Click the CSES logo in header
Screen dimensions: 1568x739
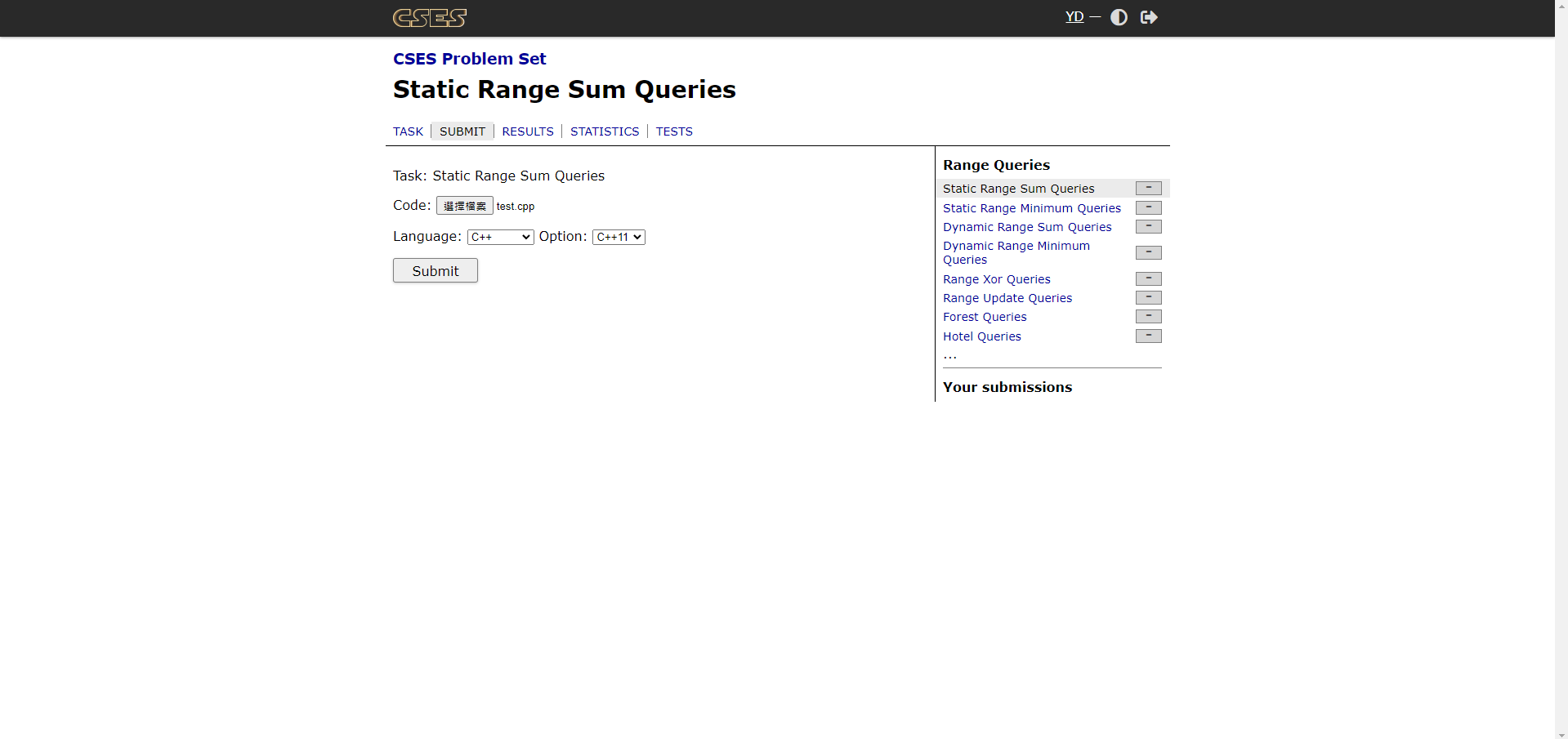click(430, 18)
